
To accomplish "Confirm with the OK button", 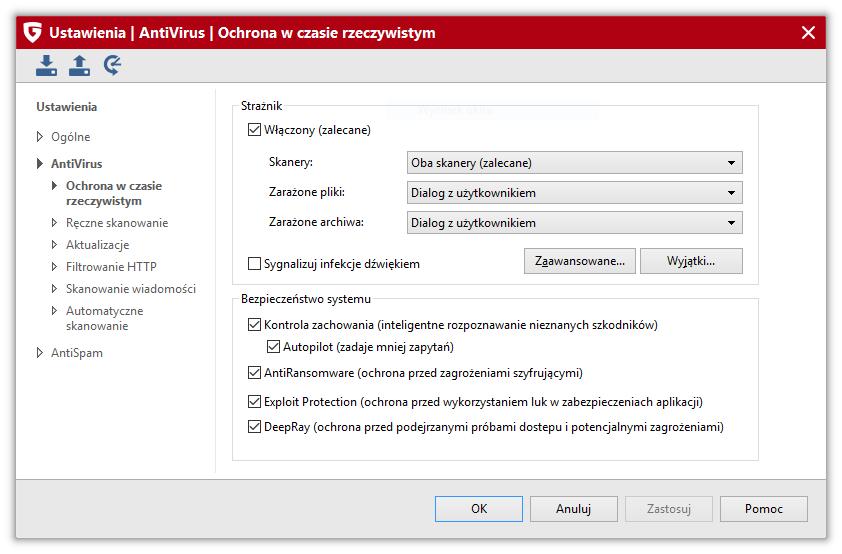I will tap(478, 508).
